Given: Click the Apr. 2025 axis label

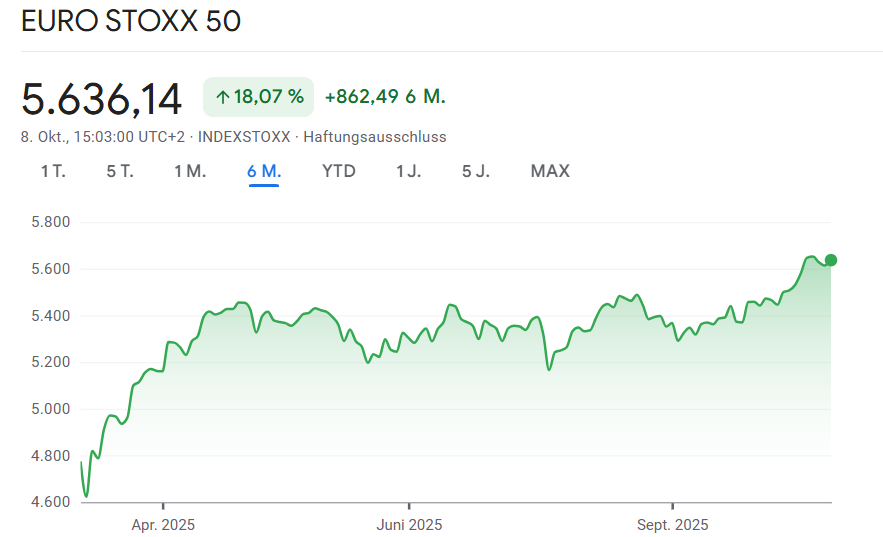Looking at the screenshot, I should tap(163, 524).
